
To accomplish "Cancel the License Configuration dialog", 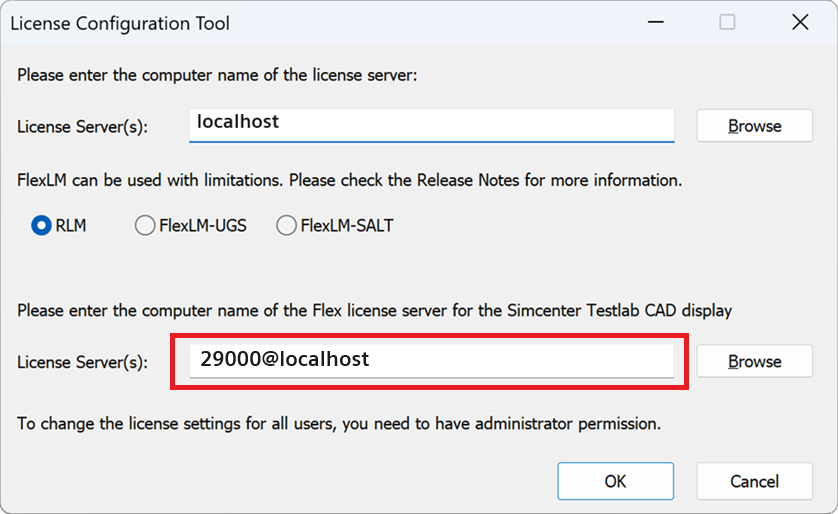I will (x=754, y=481).
